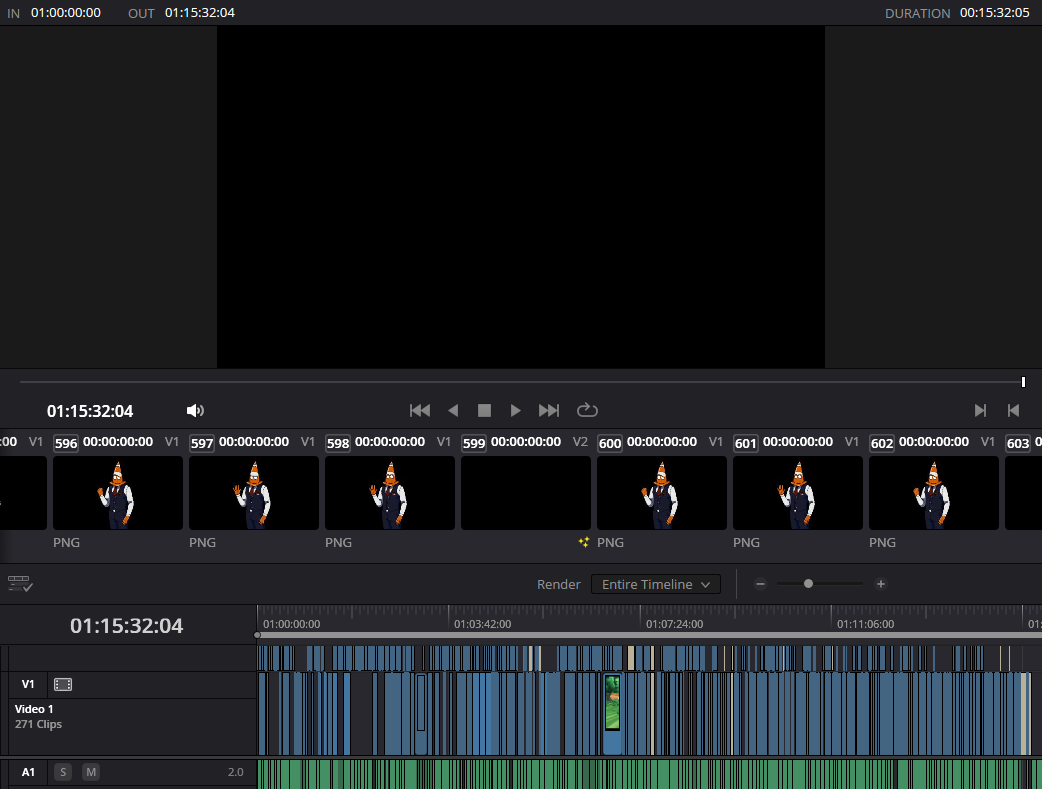The height and width of the screenshot is (789, 1042).
Task: Select clip 596 thumbnail
Action: [x=118, y=493]
